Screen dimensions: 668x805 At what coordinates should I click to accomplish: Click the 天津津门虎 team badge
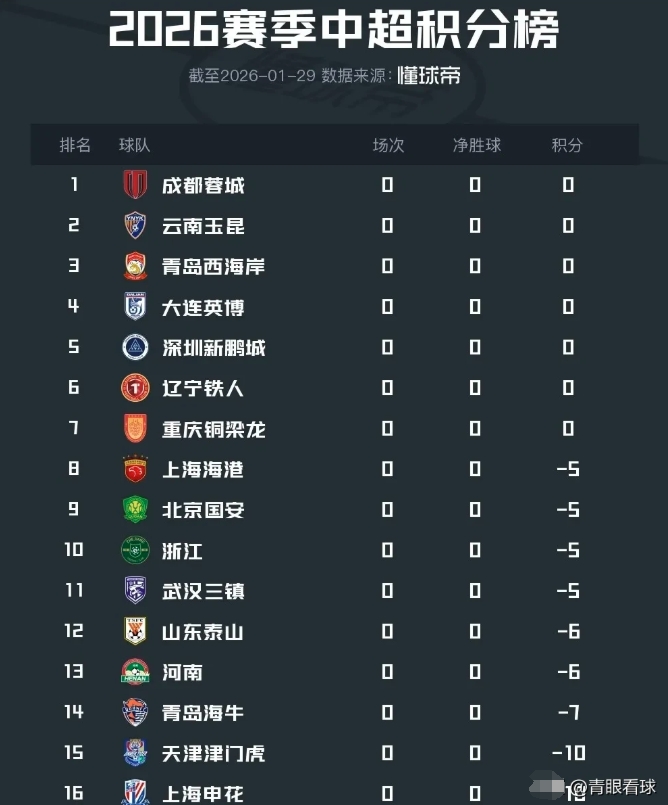(x=135, y=753)
